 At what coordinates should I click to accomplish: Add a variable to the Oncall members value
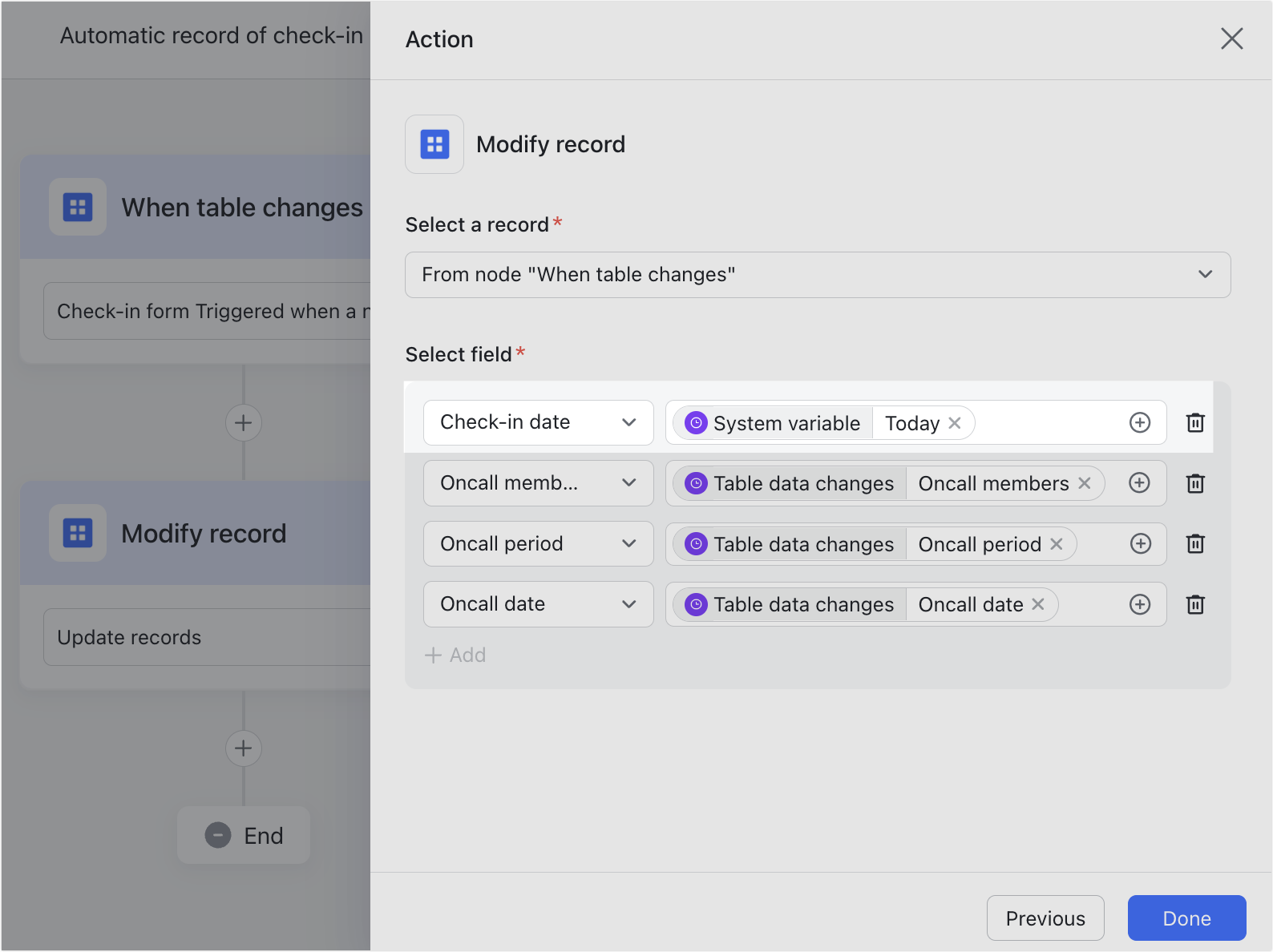(x=1140, y=482)
